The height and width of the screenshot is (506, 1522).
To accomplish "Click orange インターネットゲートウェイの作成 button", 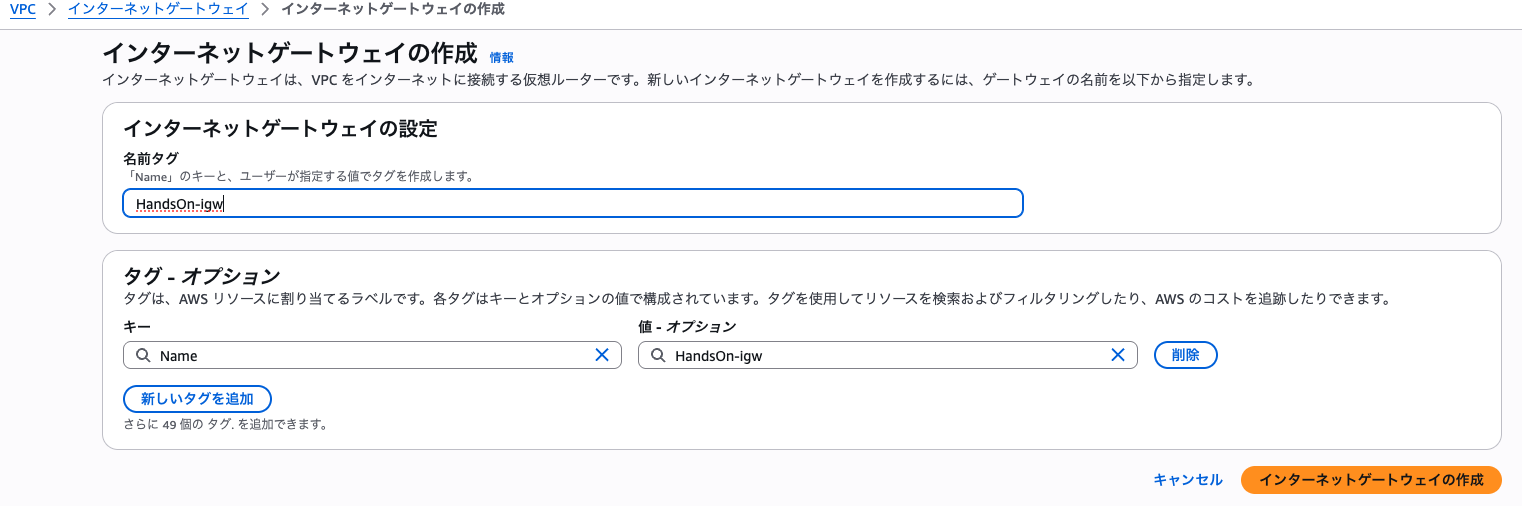I will (x=1371, y=480).
